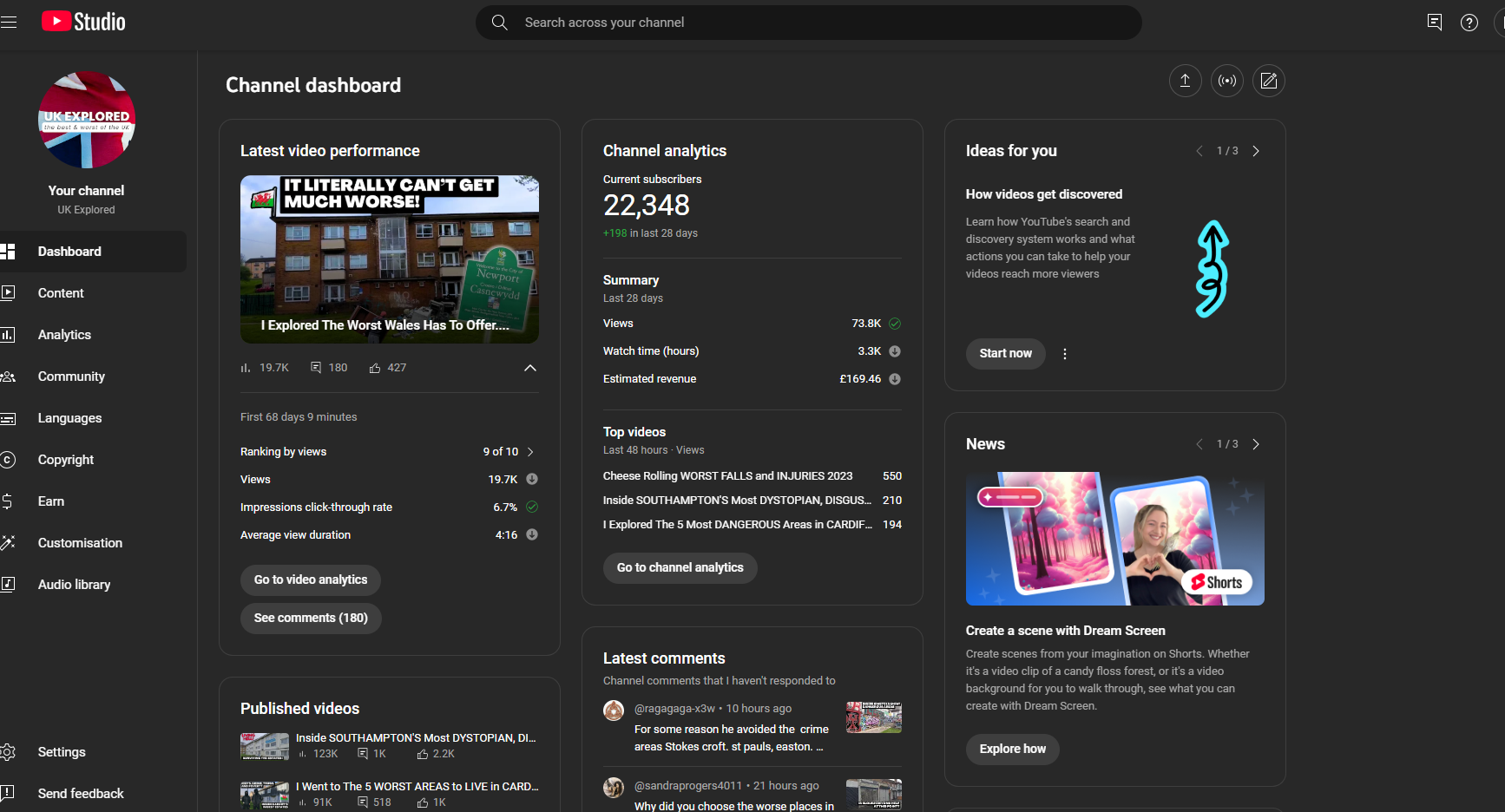Click the YouTube Studio logo

tap(83, 22)
